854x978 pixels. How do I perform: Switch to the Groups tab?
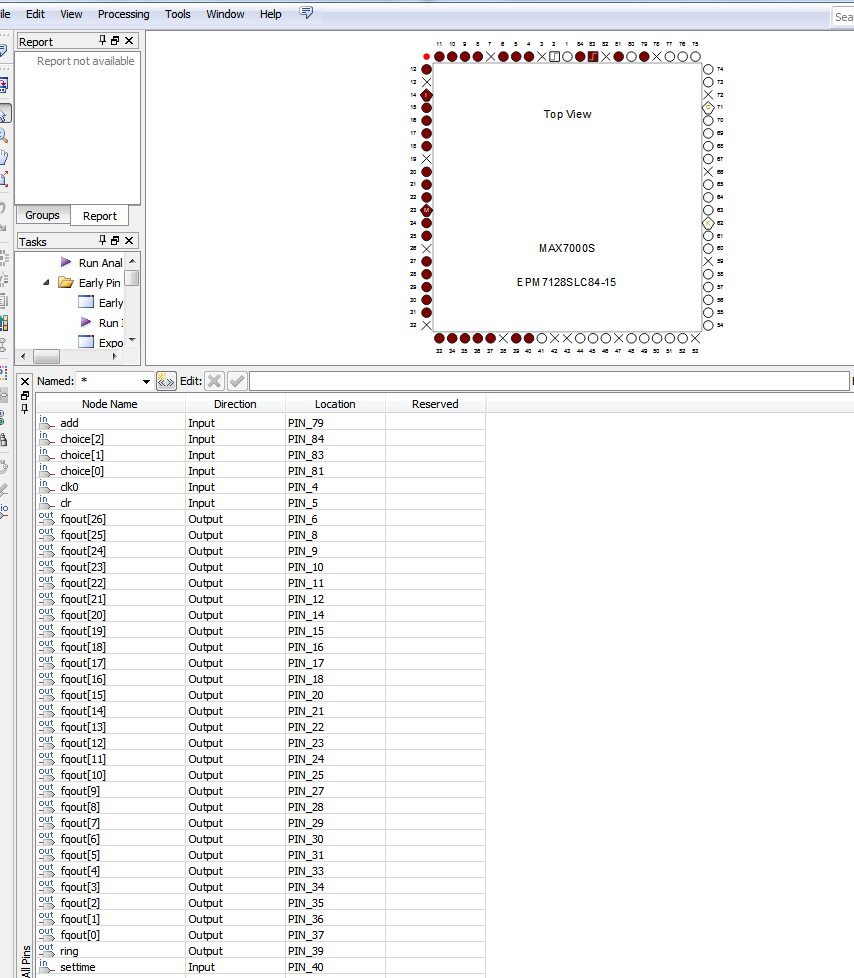pos(42,215)
